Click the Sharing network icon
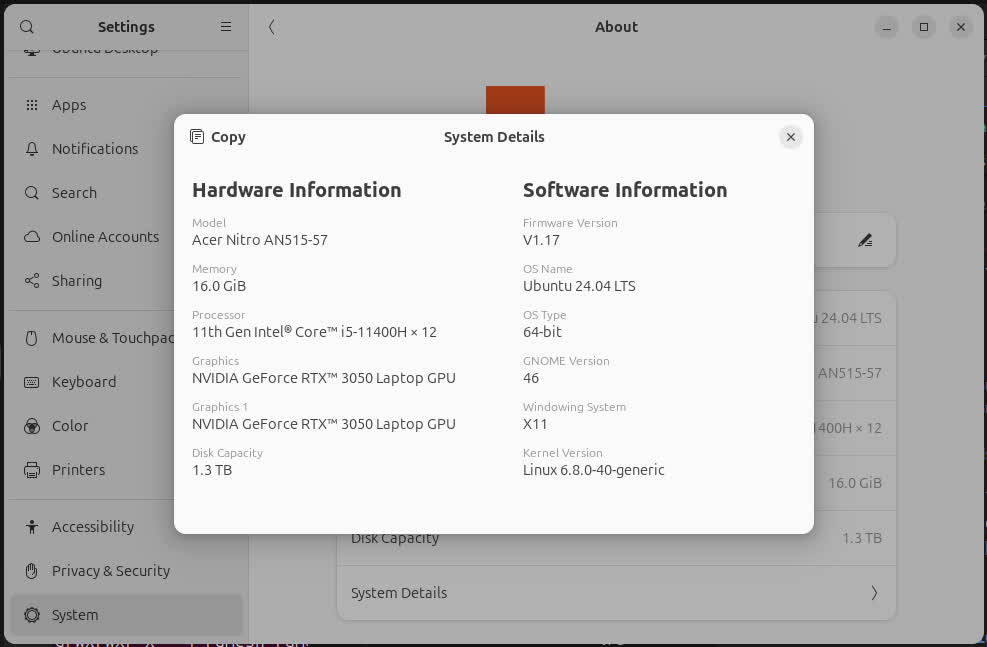 [x=30, y=281]
